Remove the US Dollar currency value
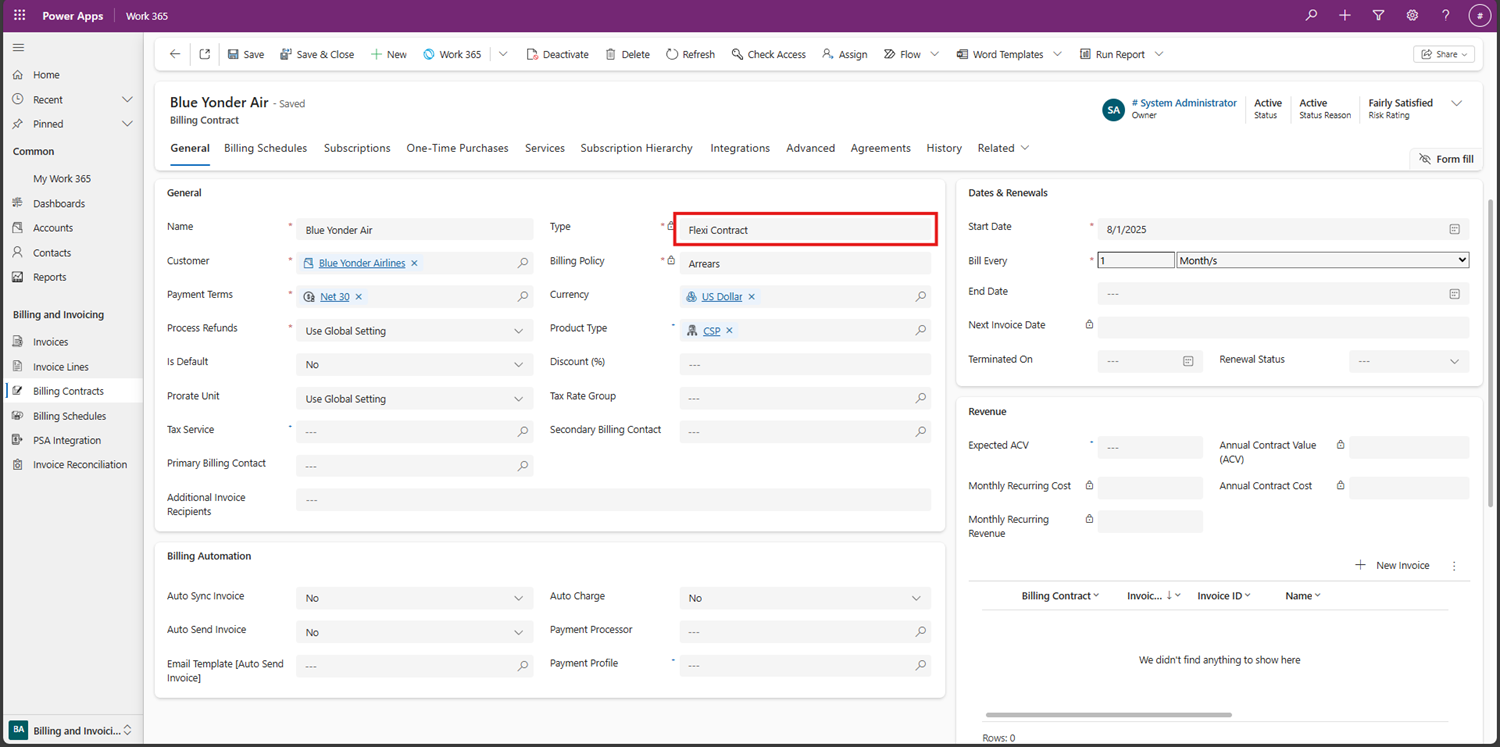Screen dimensions: 1500x747 752,297
